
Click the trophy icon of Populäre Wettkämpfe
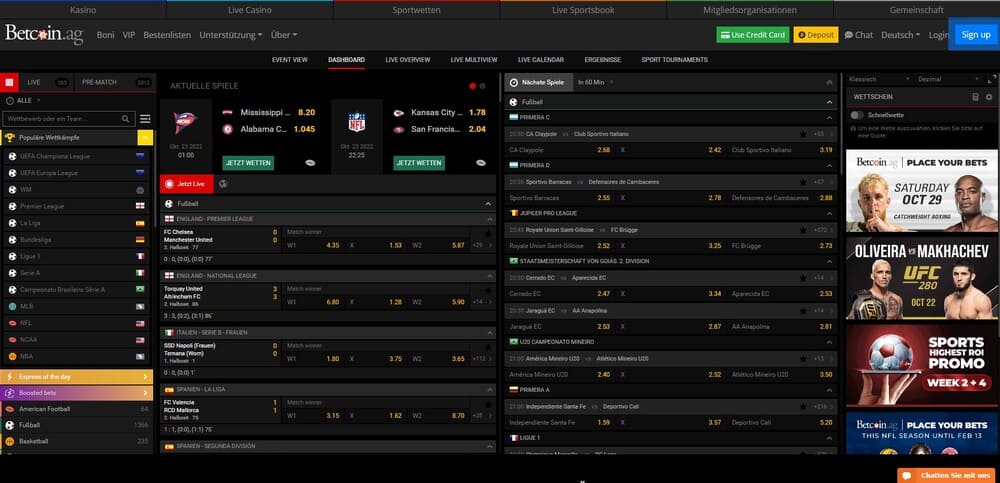(10, 137)
